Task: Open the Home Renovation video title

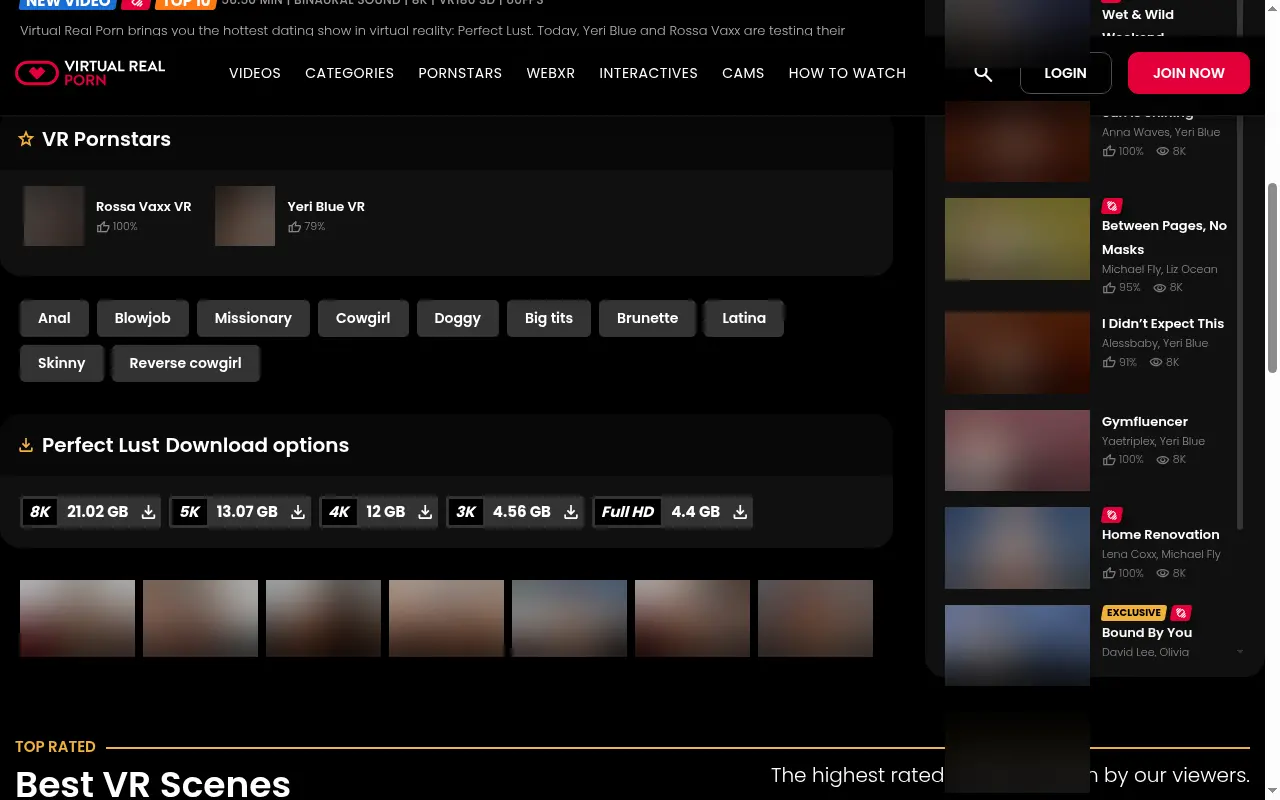Action: 1160,535
